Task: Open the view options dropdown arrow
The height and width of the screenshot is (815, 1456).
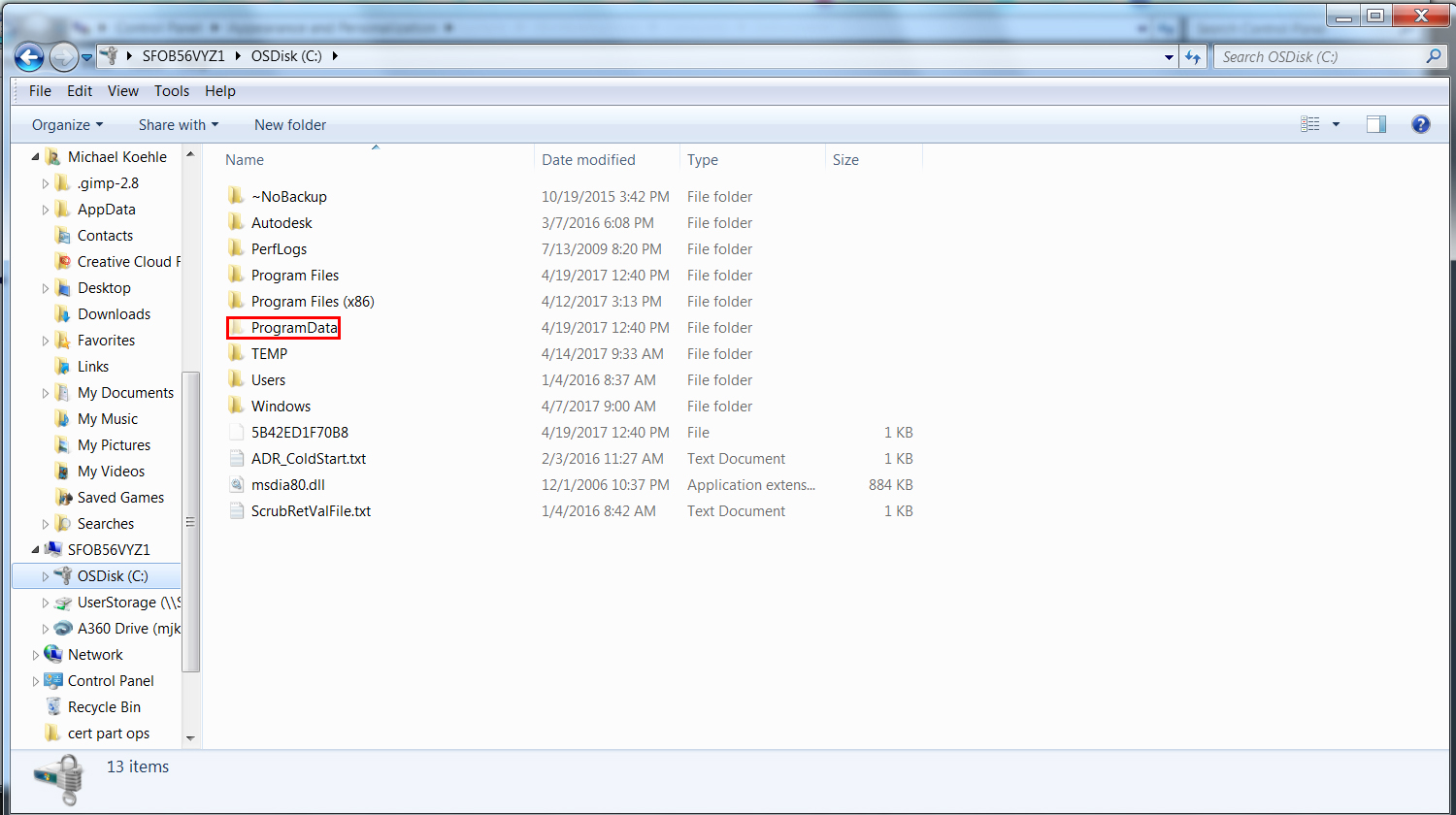Action: click(1336, 124)
